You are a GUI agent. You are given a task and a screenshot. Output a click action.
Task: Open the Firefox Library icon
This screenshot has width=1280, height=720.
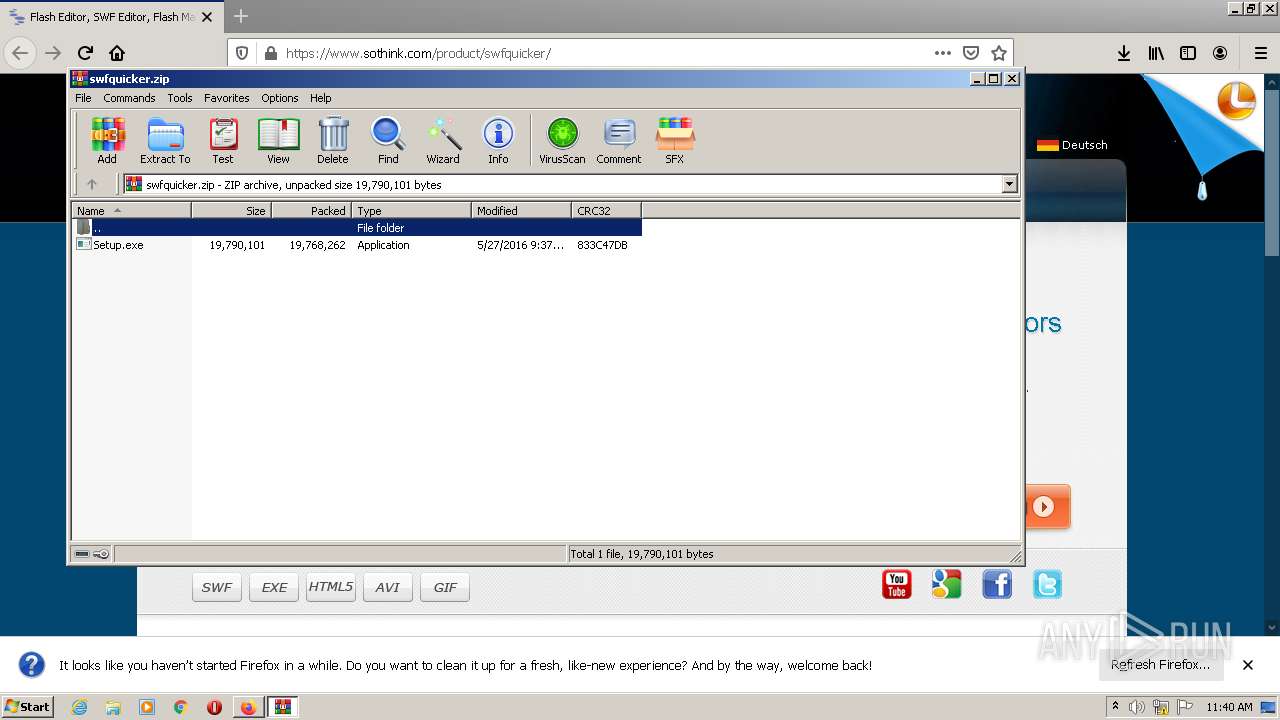click(1156, 53)
